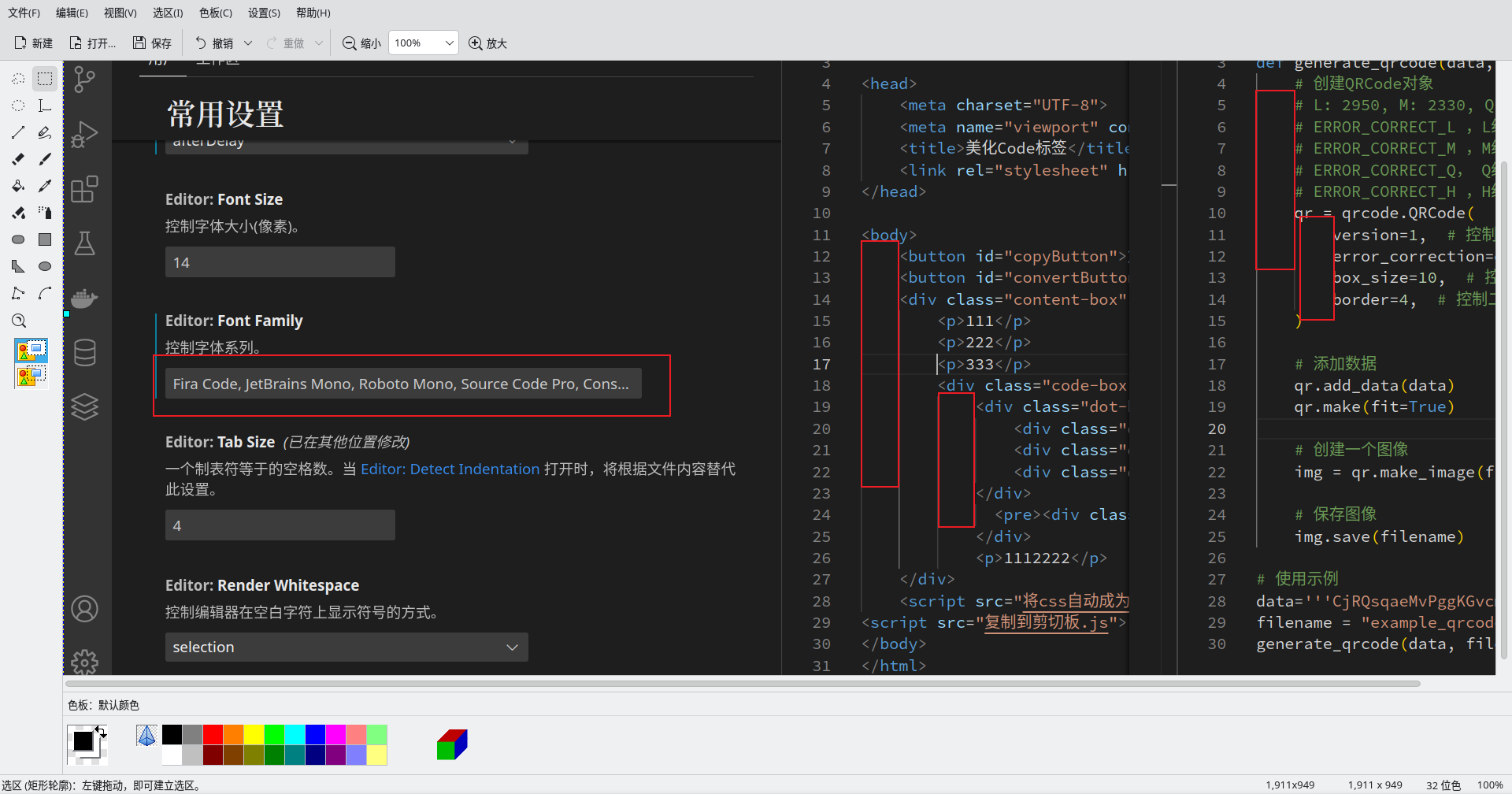Pick the cyan palette swatch
The height and width of the screenshot is (794, 1512).
295,735
